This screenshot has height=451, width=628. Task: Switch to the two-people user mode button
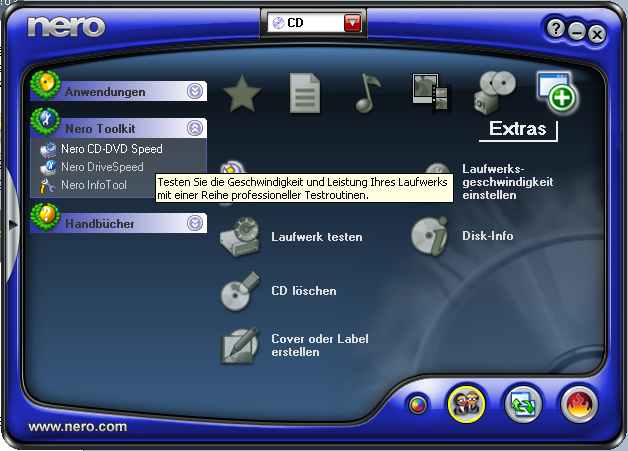(x=466, y=404)
